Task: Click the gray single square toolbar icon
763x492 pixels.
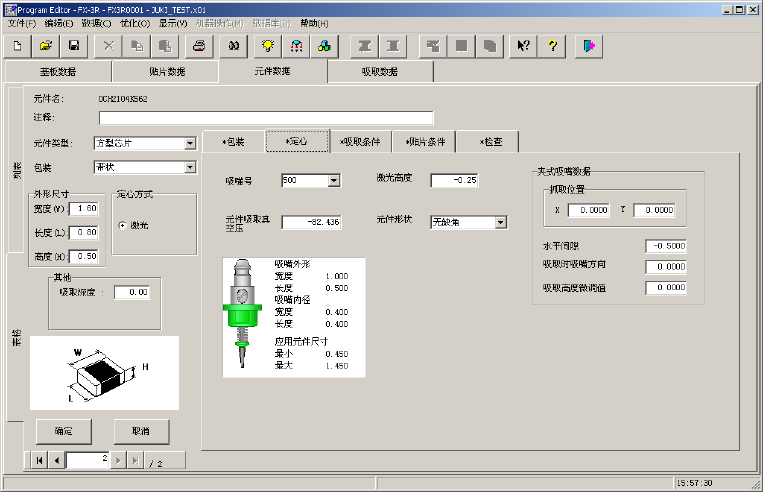Action: [x=461, y=46]
